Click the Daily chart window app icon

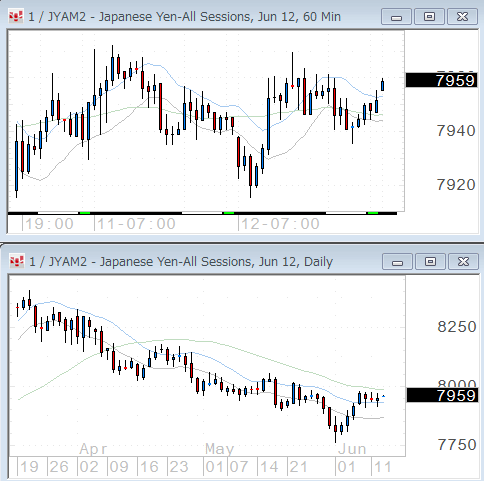click(x=17, y=261)
